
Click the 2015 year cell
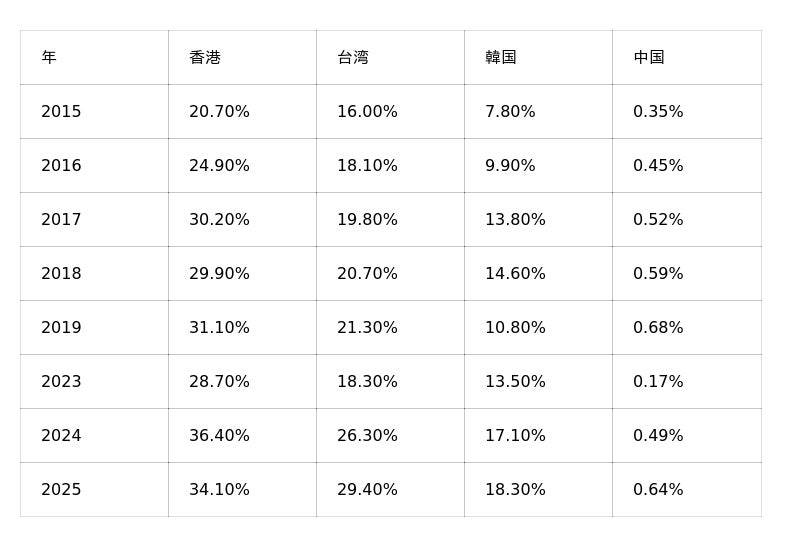tap(94, 111)
